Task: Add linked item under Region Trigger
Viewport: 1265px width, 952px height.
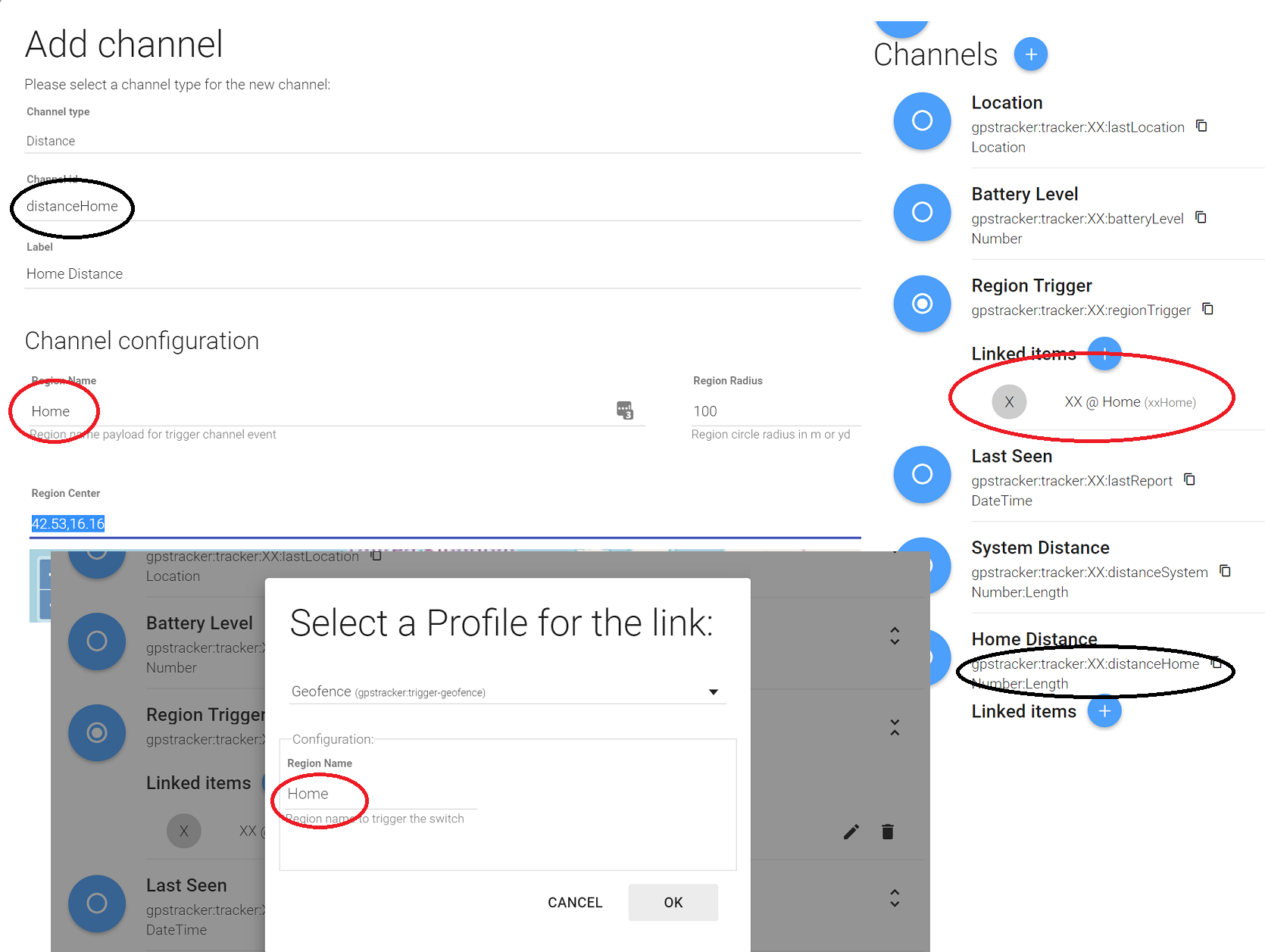Action: pos(1104,354)
